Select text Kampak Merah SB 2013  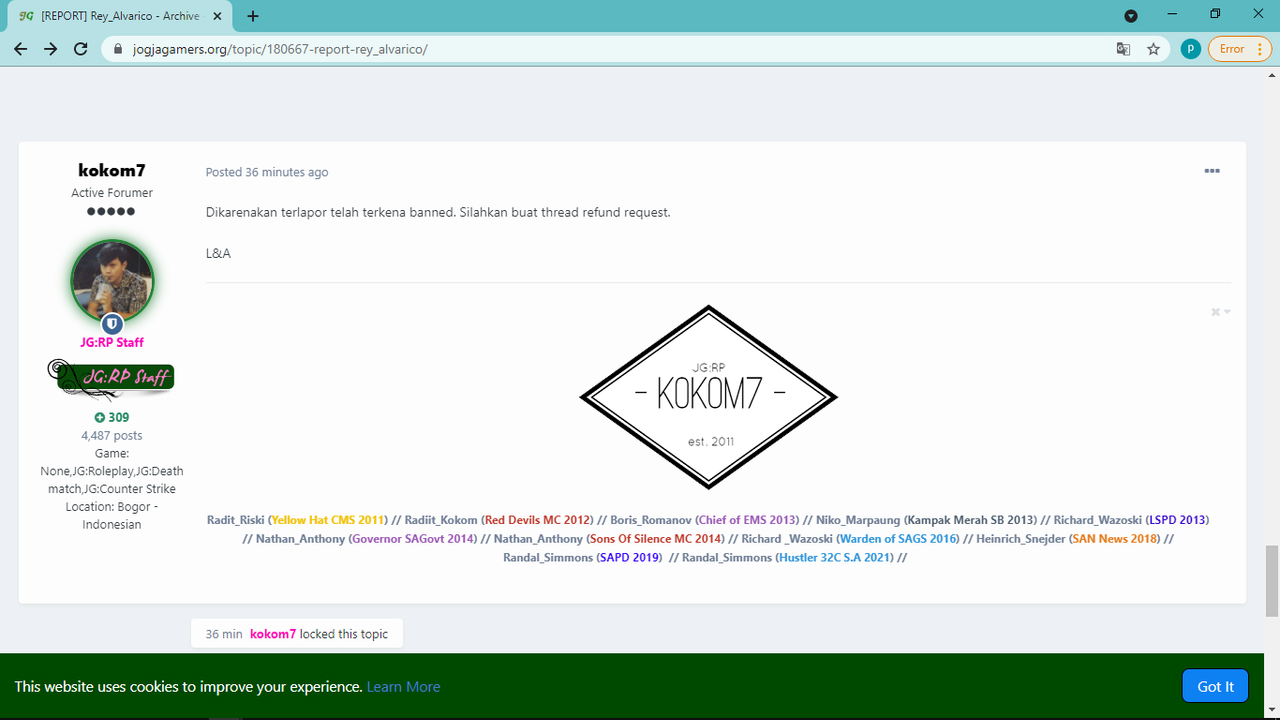tap(972, 520)
